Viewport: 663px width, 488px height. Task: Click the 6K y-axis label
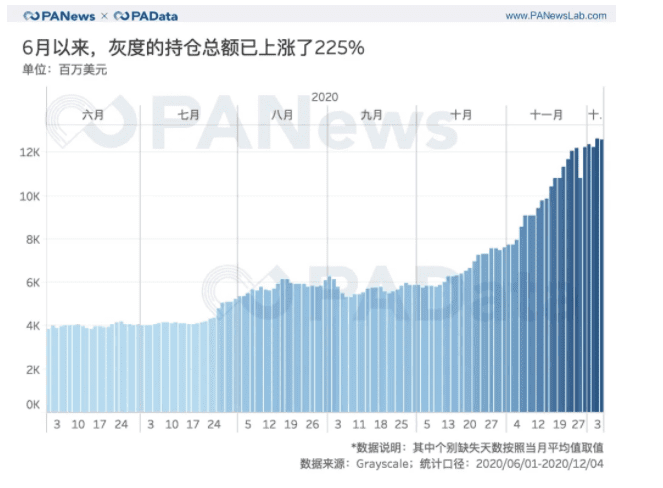tap(33, 282)
